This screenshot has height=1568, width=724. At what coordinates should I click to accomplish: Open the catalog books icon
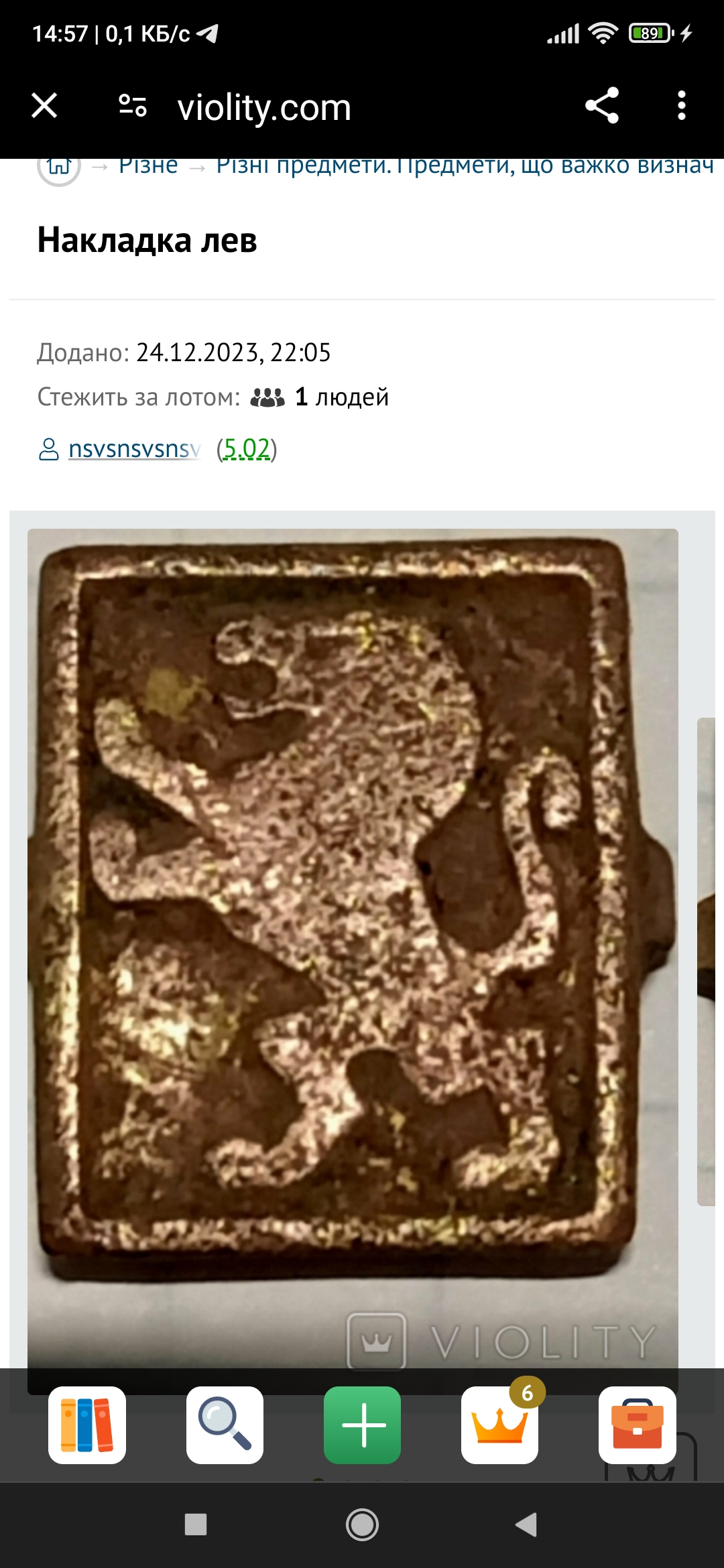coord(87,1425)
